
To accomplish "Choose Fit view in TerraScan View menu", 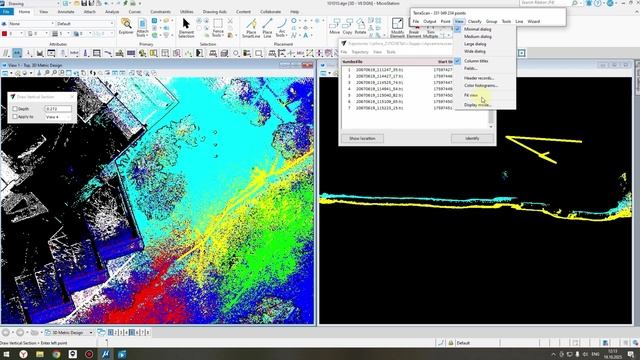I will 471,95.
